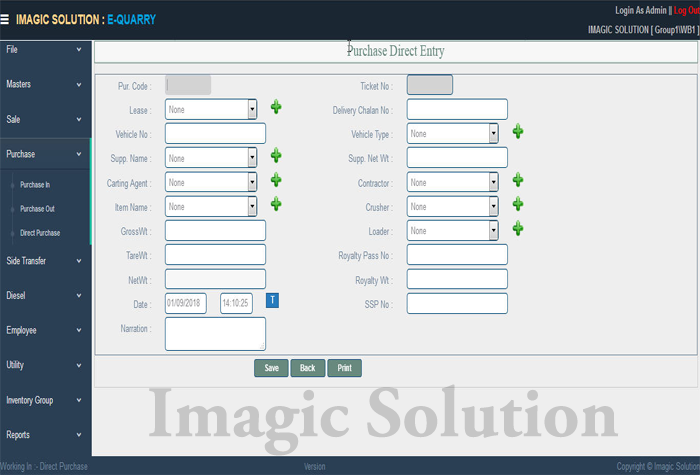Focus the SSP No field
This screenshot has width=700, height=476.
coord(457,303)
